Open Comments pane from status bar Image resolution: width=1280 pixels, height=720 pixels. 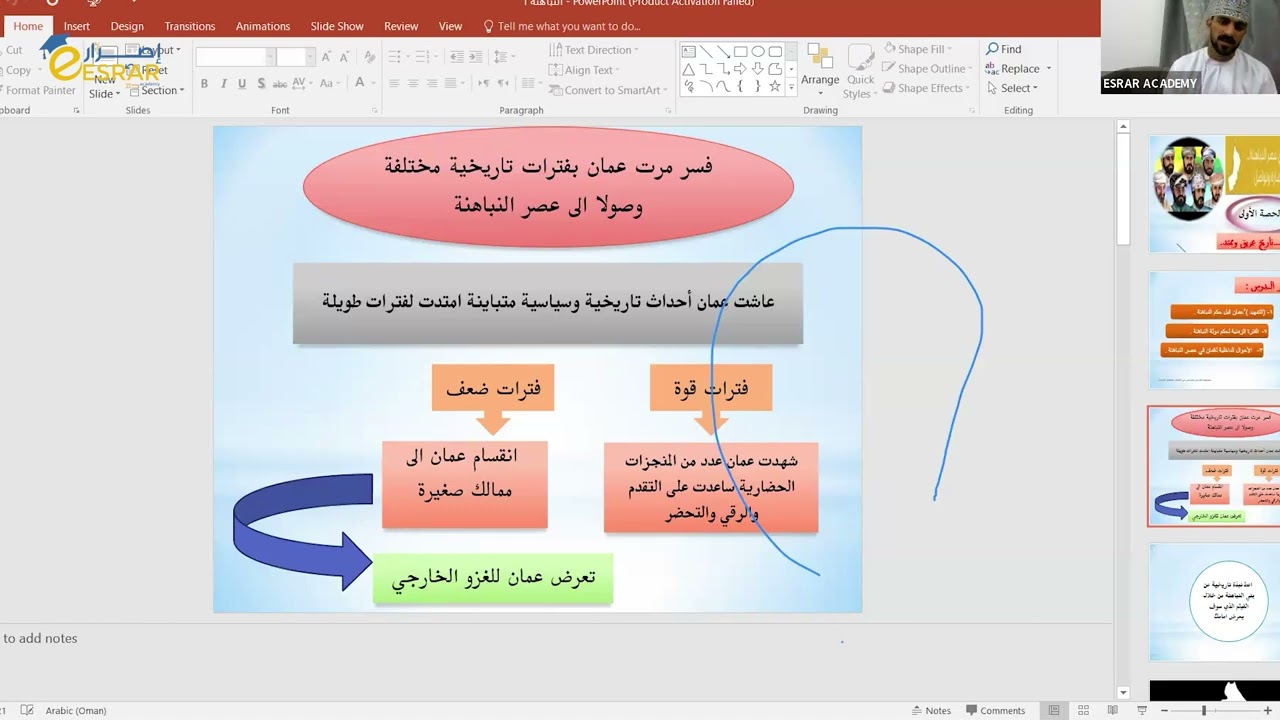point(996,710)
